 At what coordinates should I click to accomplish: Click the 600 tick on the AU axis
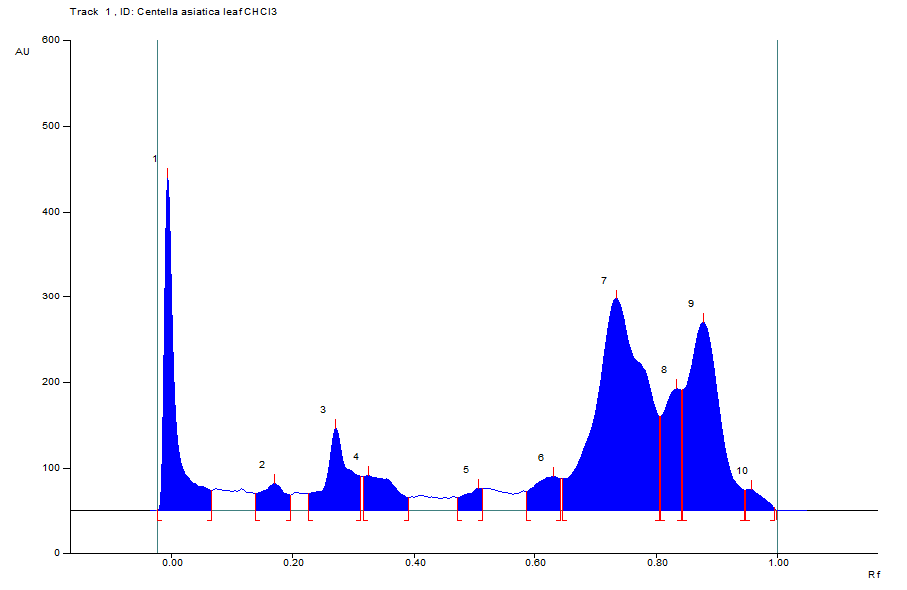[x=50, y=41]
